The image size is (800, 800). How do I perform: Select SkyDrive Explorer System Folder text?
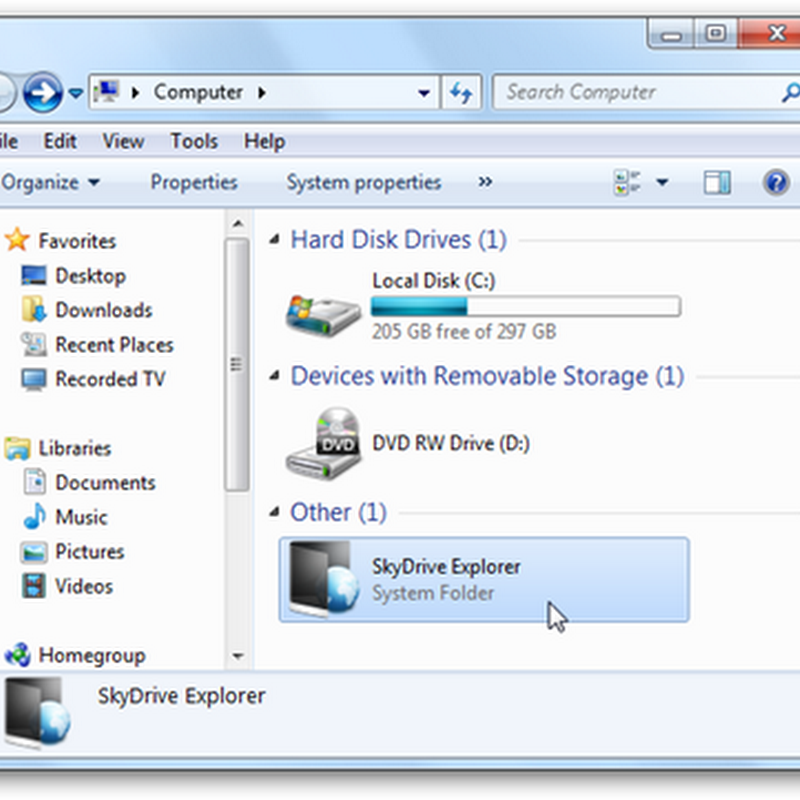coord(446,580)
